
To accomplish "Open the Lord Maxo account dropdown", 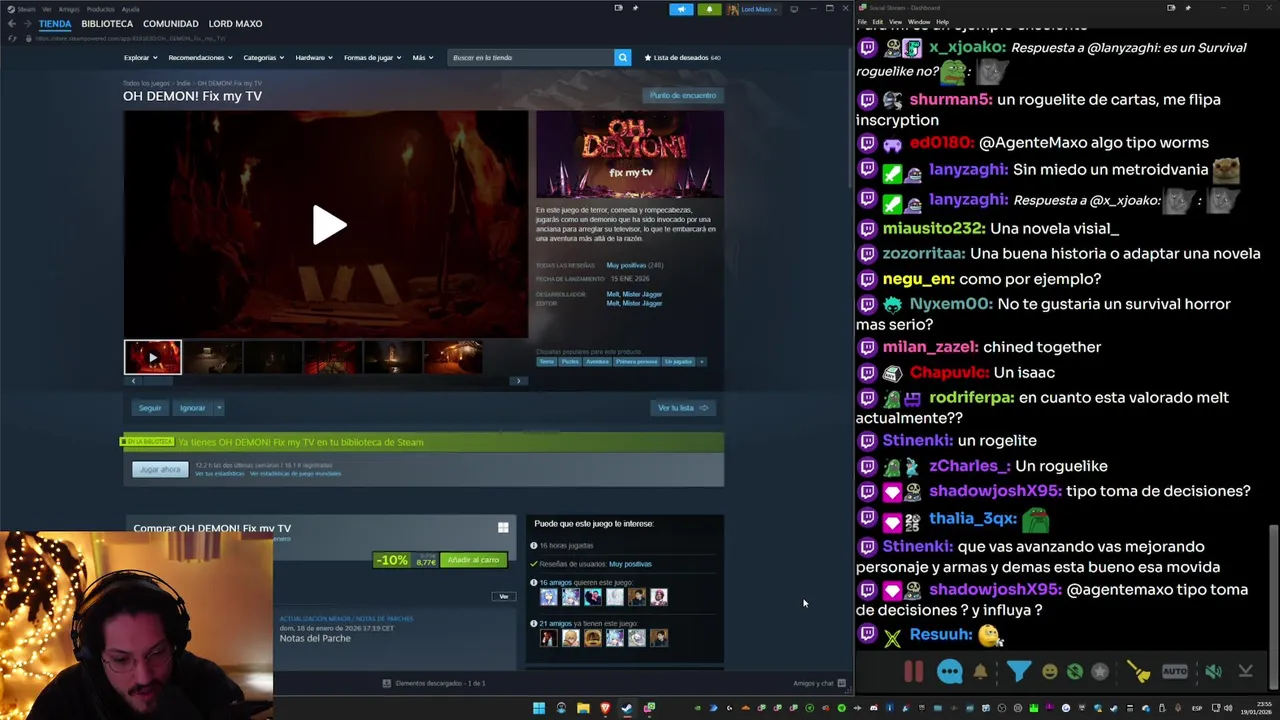I will tap(754, 9).
